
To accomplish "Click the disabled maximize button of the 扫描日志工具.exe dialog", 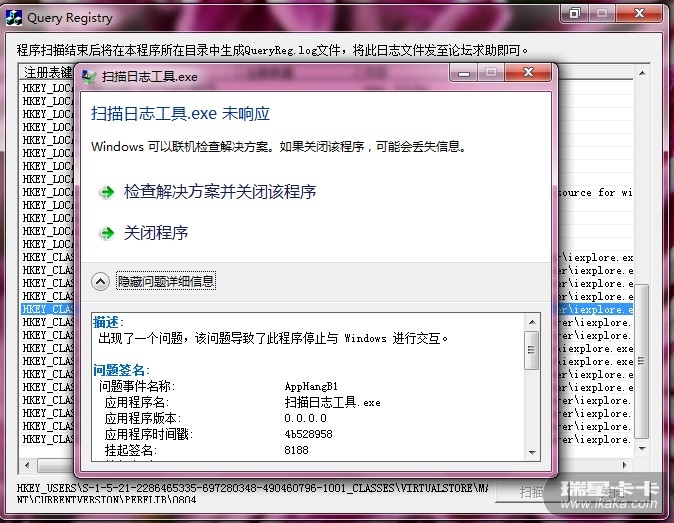I will point(491,72).
